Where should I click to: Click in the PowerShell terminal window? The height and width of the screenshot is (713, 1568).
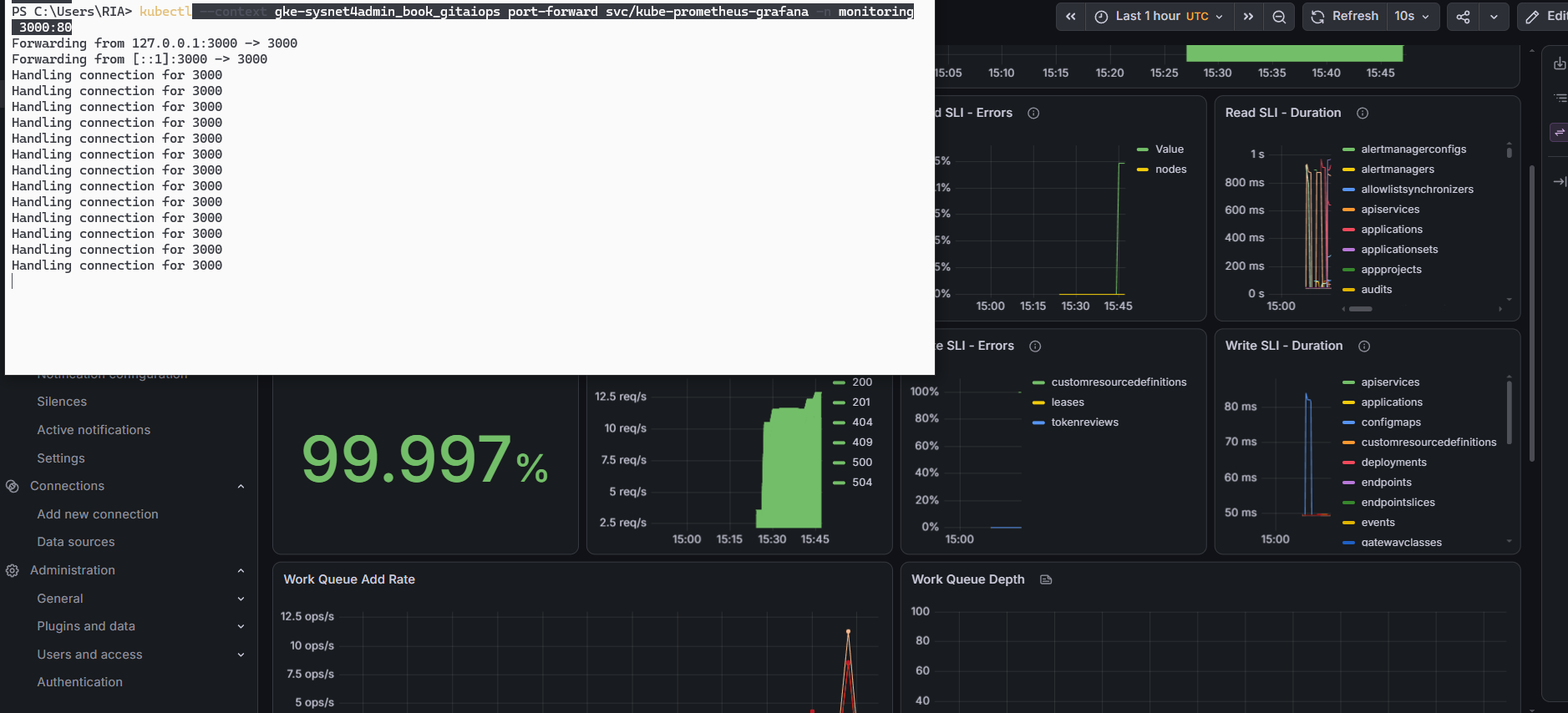[469, 187]
